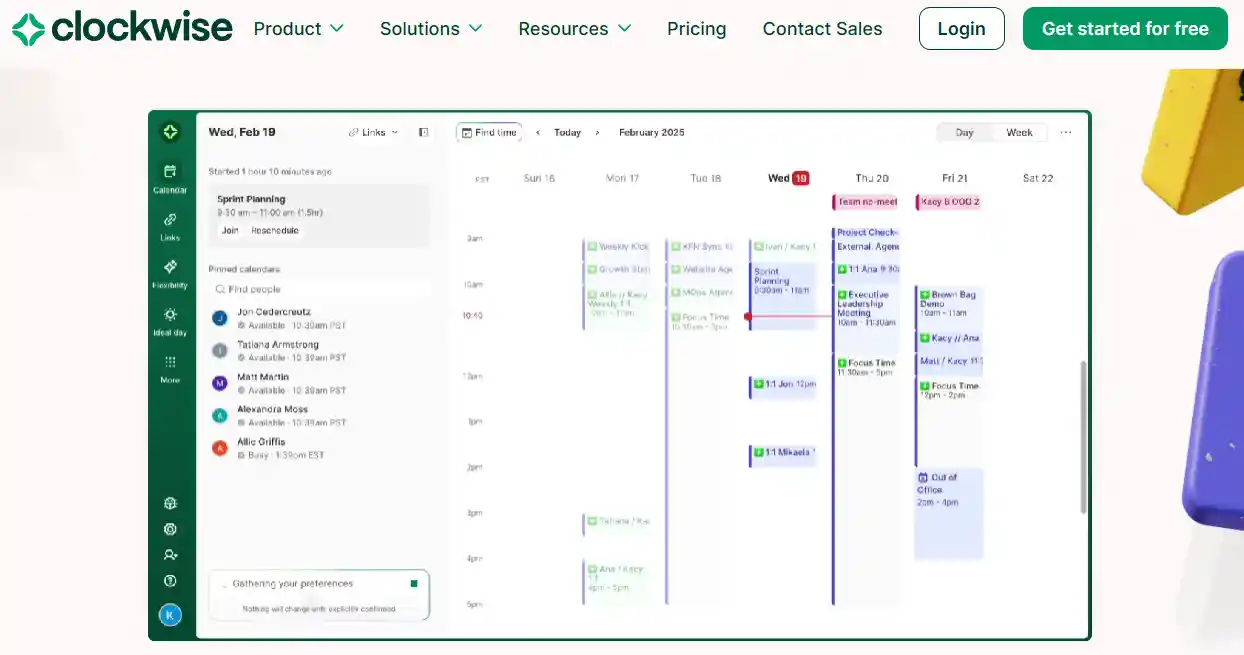Click Matt Martin avatar icon
Viewport: 1244px width, 655px height.
pyautogui.click(x=220, y=383)
